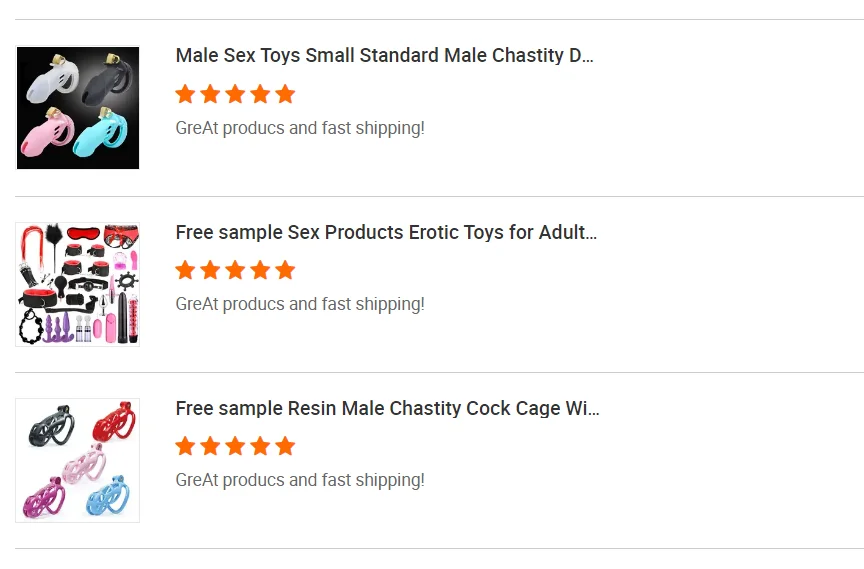The height and width of the screenshot is (569, 864).
Task: Click the first star of the first review
Action: (x=185, y=94)
